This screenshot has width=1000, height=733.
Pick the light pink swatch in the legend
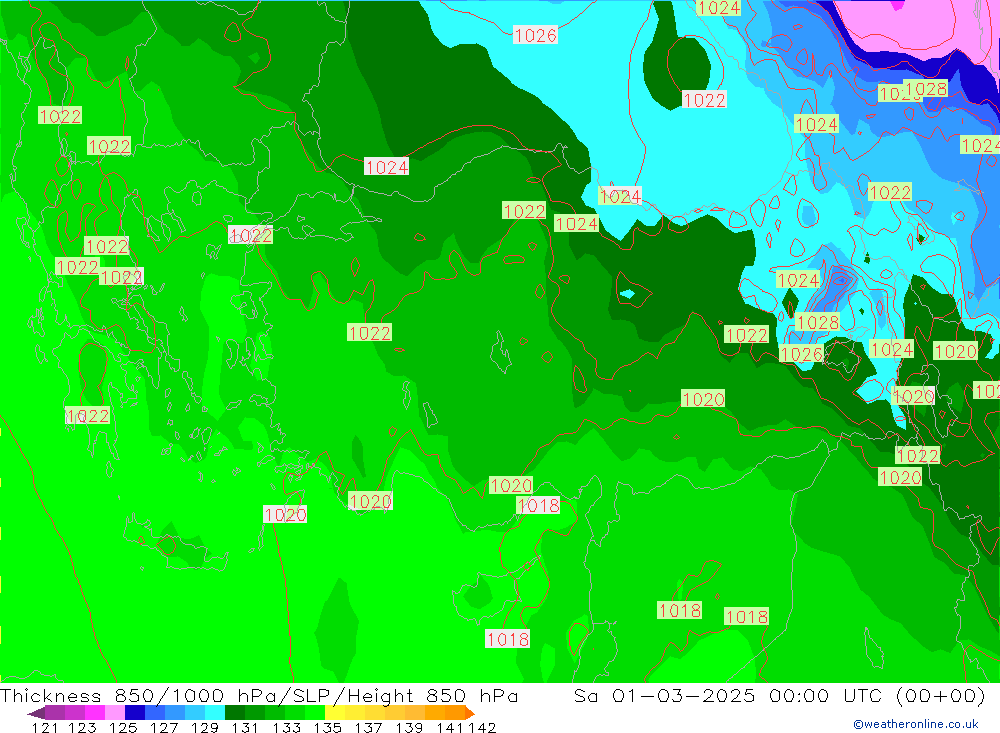[115, 713]
